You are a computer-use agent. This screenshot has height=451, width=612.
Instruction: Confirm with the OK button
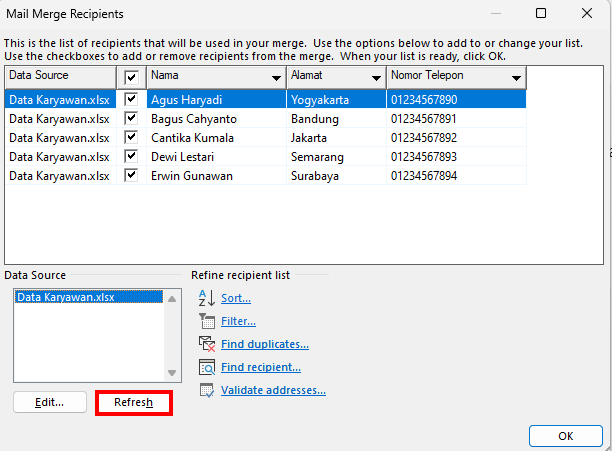[565, 436]
